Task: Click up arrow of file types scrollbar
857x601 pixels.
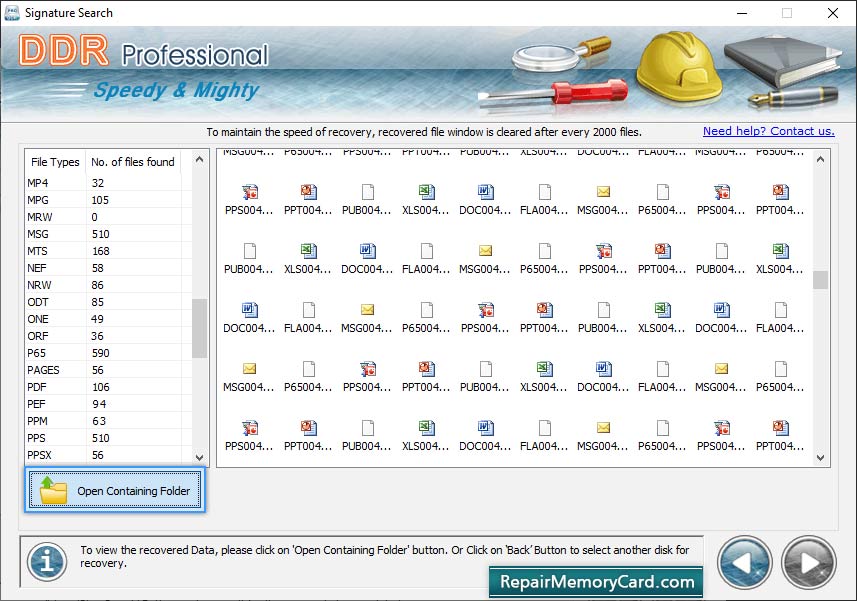Action: pyautogui.click(x=199, y=160)
